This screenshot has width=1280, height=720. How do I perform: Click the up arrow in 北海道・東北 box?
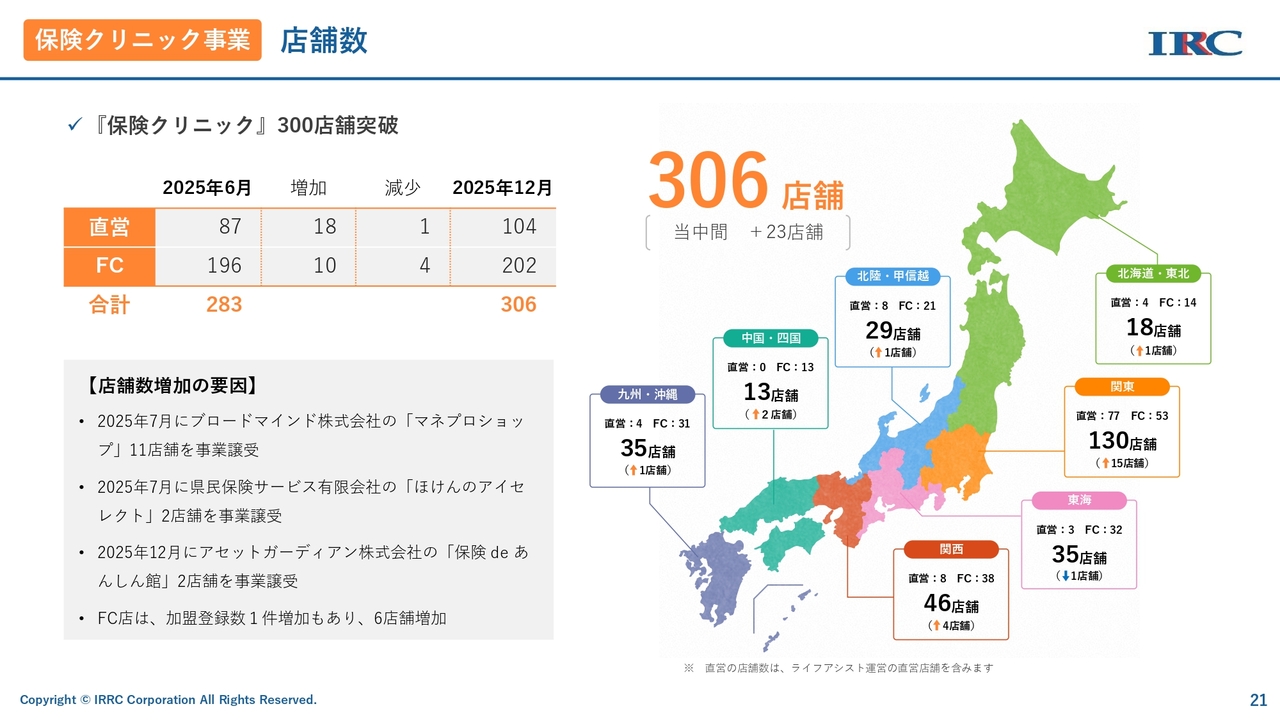1138,351
